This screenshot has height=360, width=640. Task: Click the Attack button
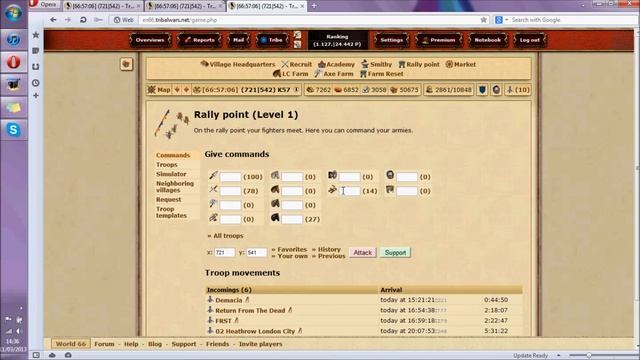(362, 253)
